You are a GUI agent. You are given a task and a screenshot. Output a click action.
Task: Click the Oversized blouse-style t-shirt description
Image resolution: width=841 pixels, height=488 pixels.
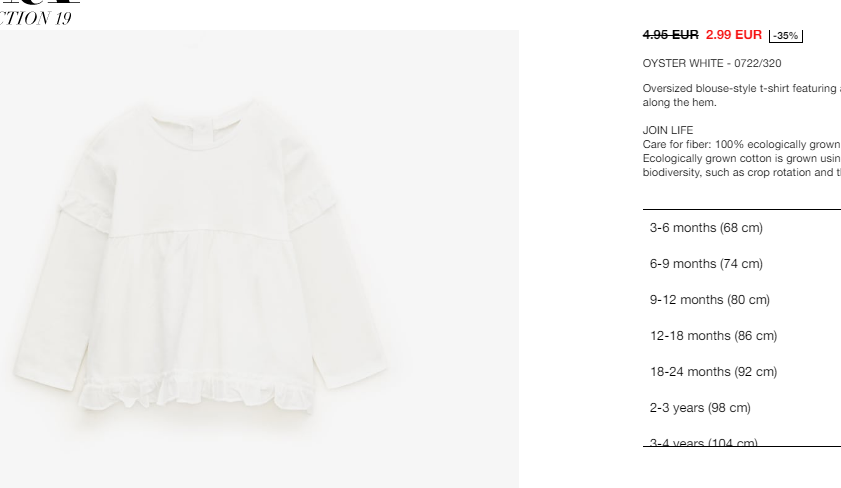[x=742, y=88]
